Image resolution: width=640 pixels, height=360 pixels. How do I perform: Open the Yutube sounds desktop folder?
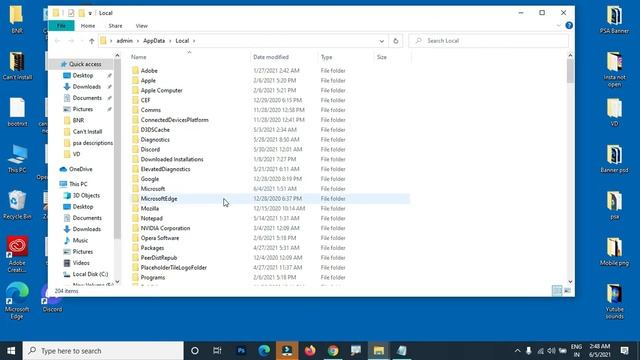click(614, 301)
